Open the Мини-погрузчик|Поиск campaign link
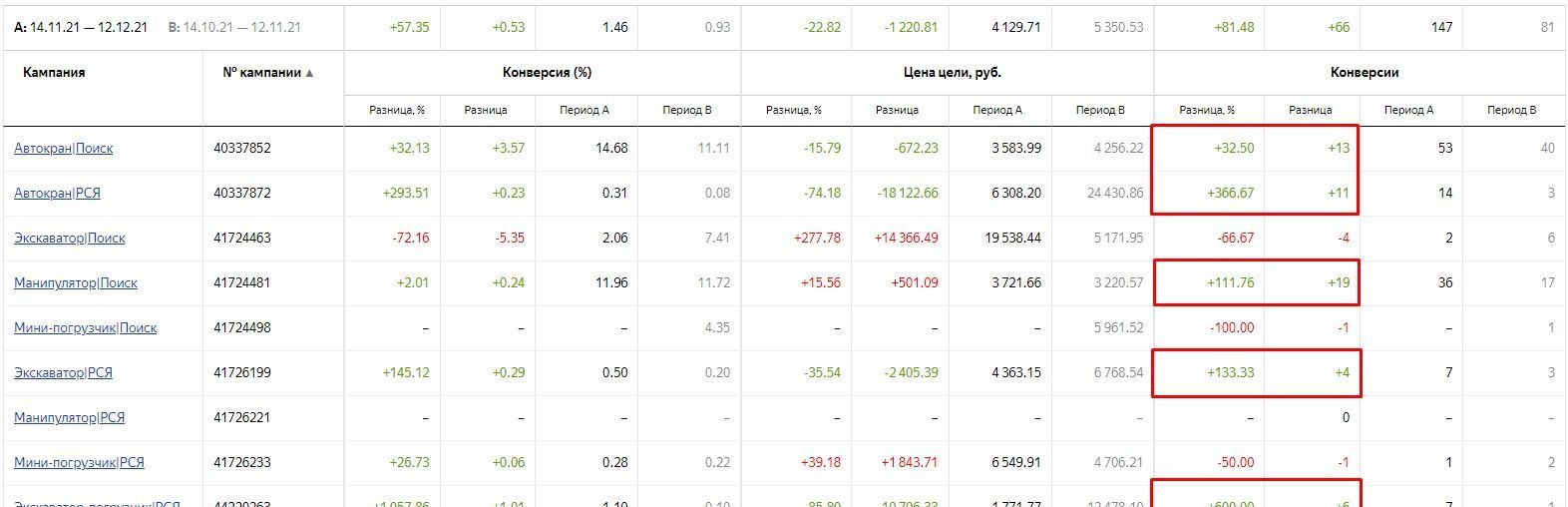This screenshot has height=507, width=1568. coord(86,327)
